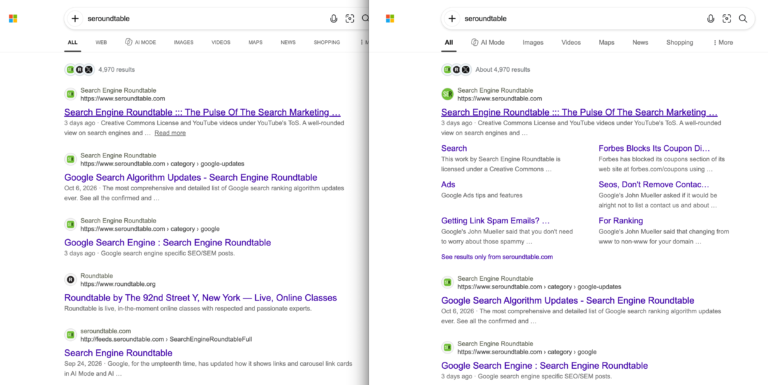Open the 'Getting Link Spam Emails?' sitelink
Viewport: 768px width, 385px height.
point(495,220)
